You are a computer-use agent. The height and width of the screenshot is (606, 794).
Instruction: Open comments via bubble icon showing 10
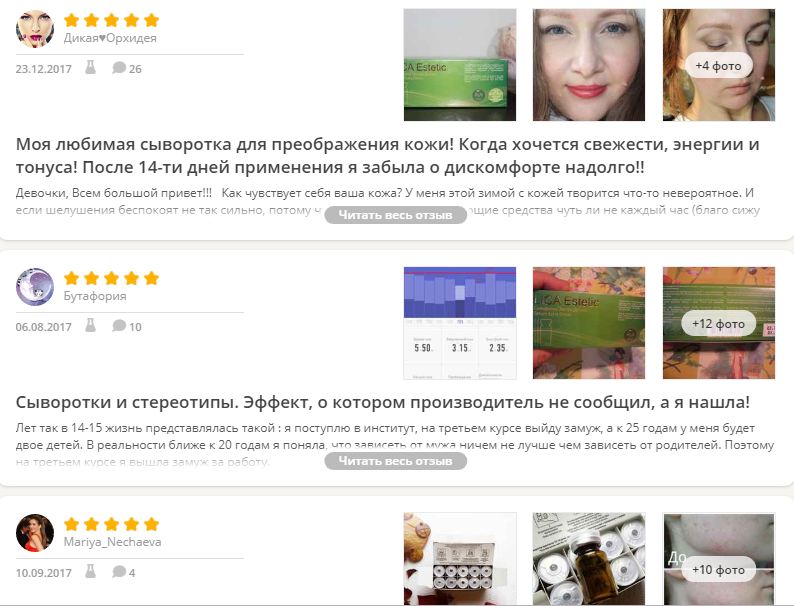coord(118,326)
